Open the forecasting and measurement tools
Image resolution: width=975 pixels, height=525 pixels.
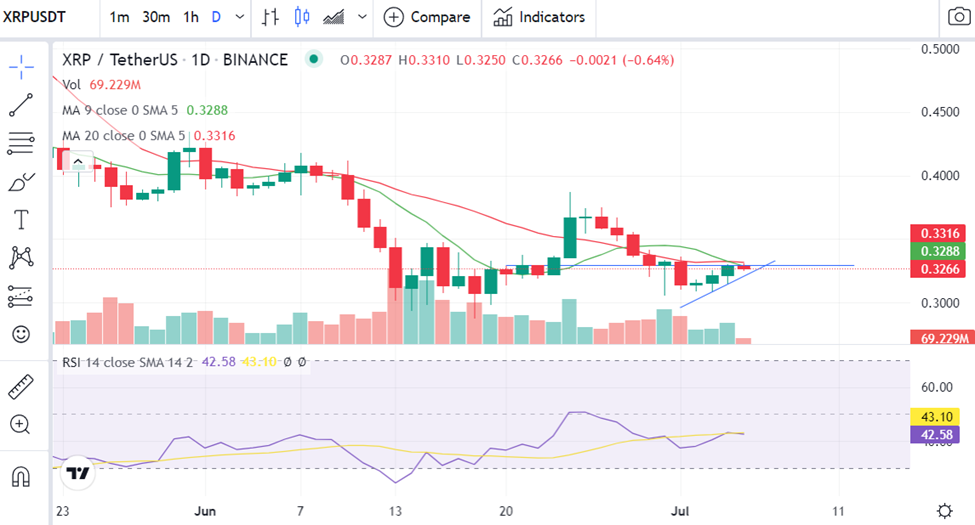click(x=21, y=296)
